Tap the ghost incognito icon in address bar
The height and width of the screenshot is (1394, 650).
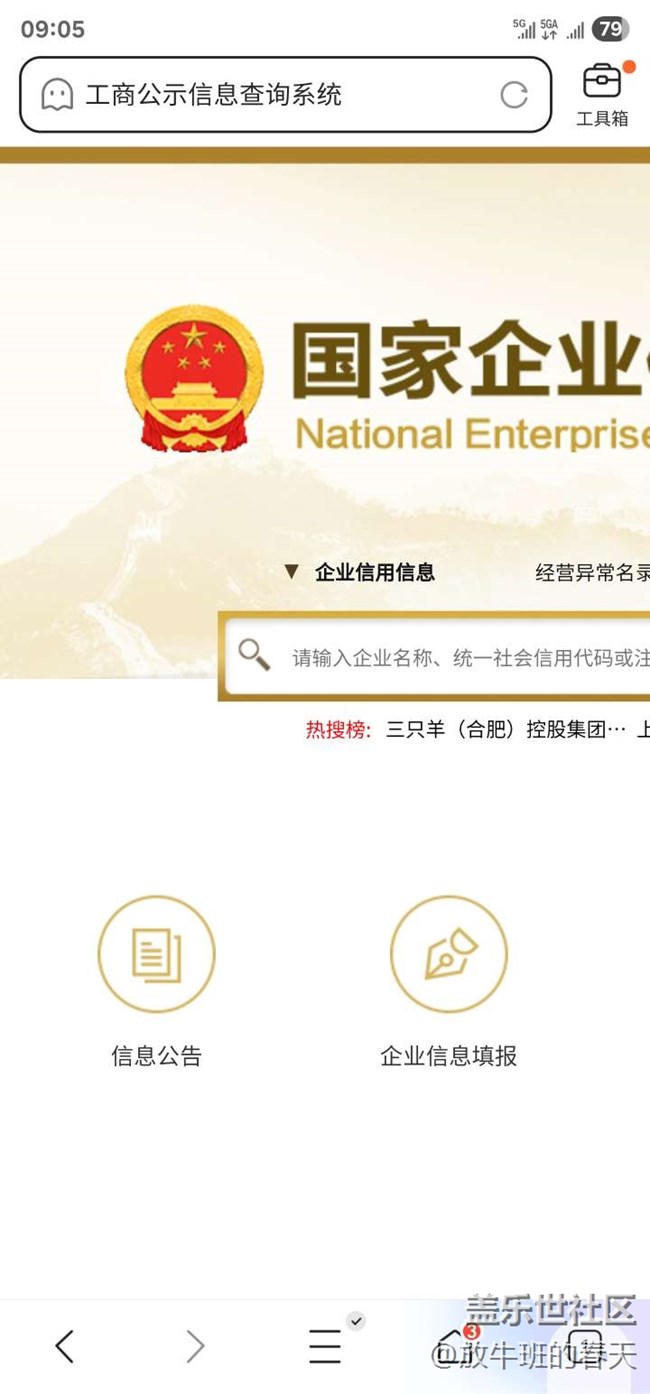57,95
